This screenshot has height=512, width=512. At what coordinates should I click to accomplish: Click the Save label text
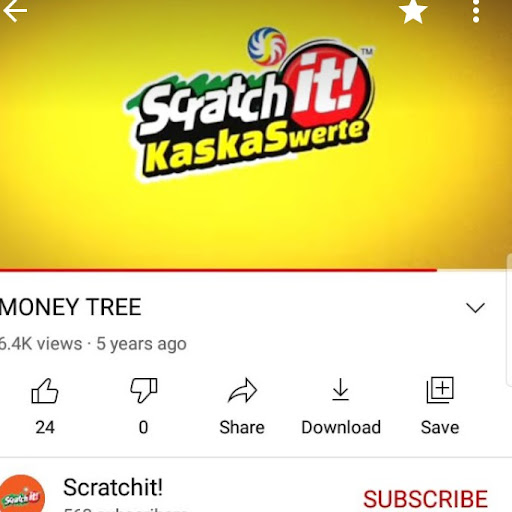click(440, 427)
